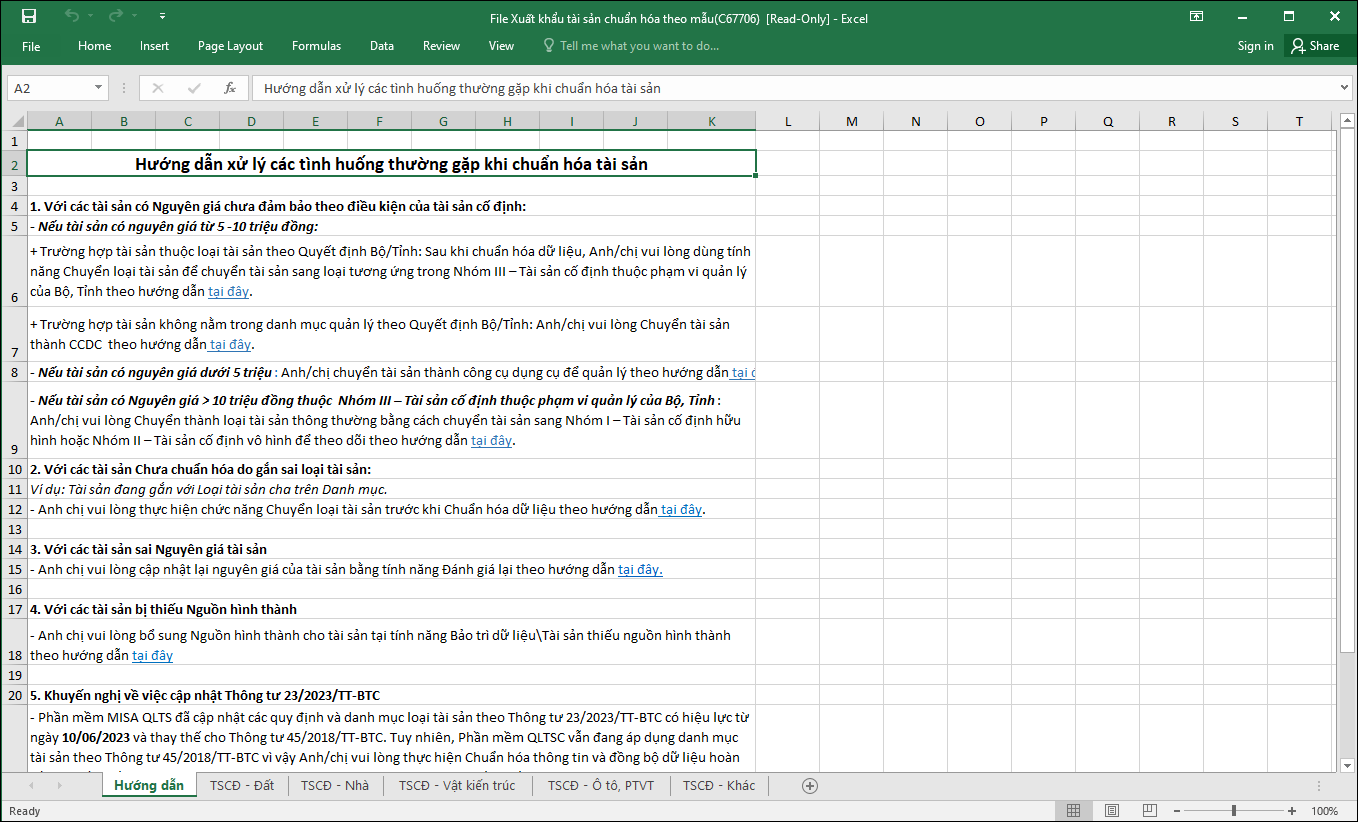Click the zoom slider handle
Viewport: 1358px width, 822px height.
pyautogui.click(x=1234, y=811)
